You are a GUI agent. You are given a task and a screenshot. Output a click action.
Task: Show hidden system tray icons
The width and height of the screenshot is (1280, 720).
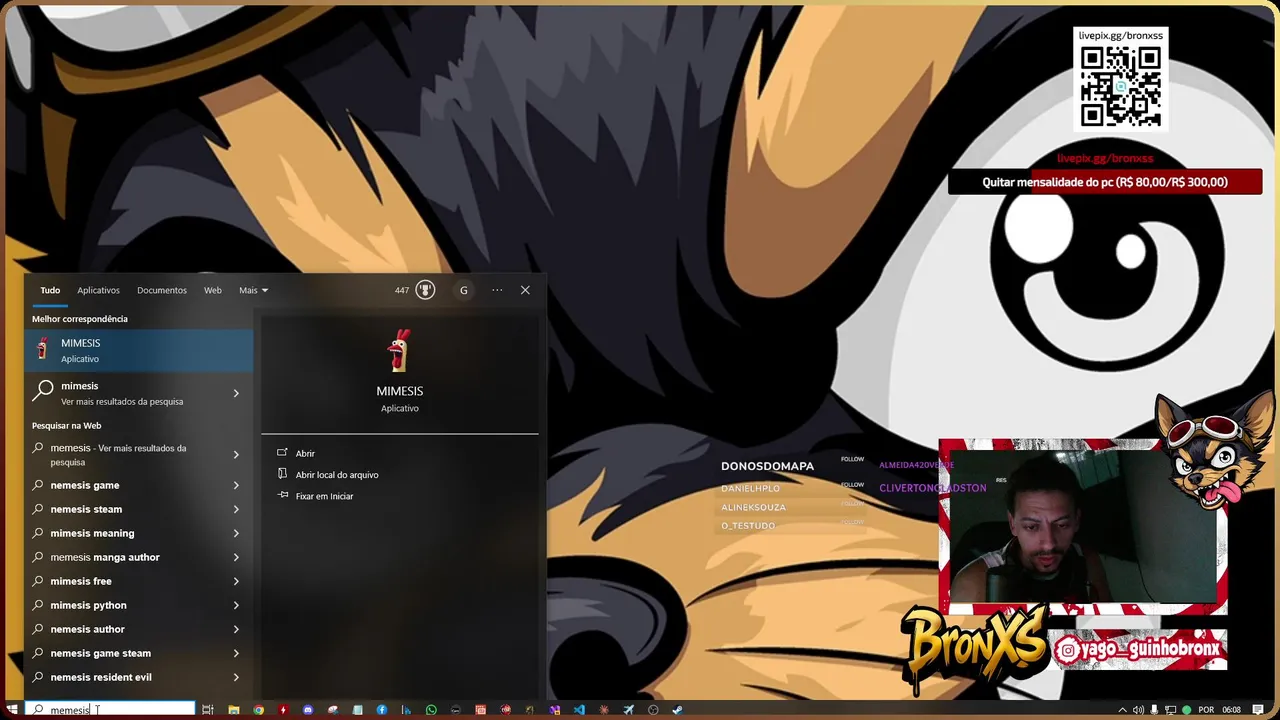pyautogui.click(x=1122, y=710)
